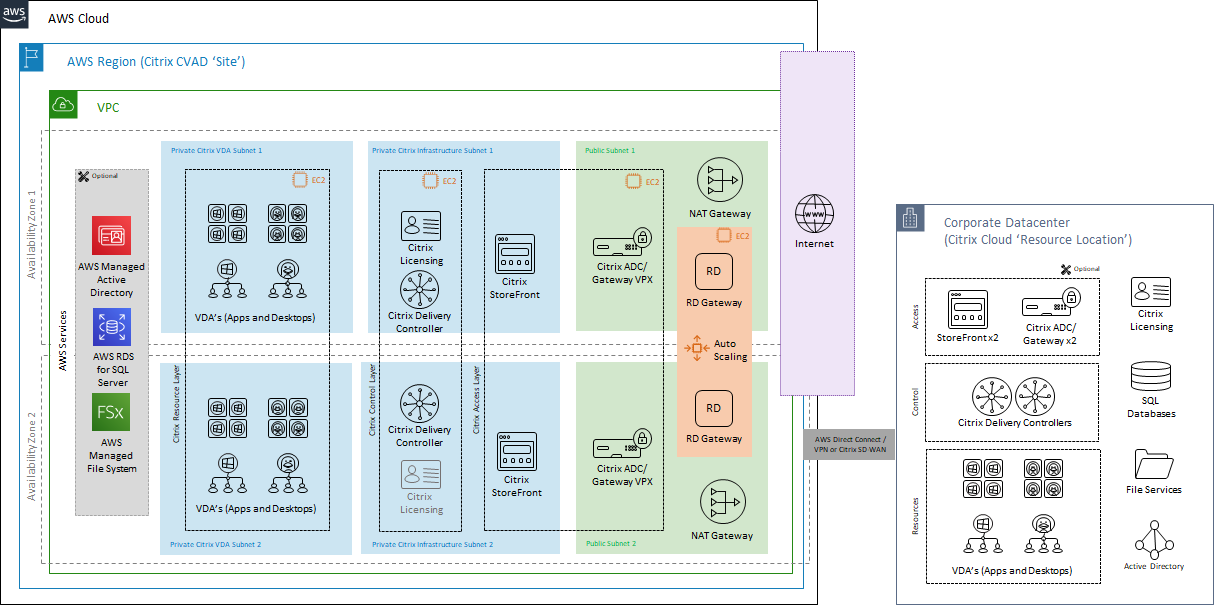Click the upper RD Gateway icon

point(714,270)
